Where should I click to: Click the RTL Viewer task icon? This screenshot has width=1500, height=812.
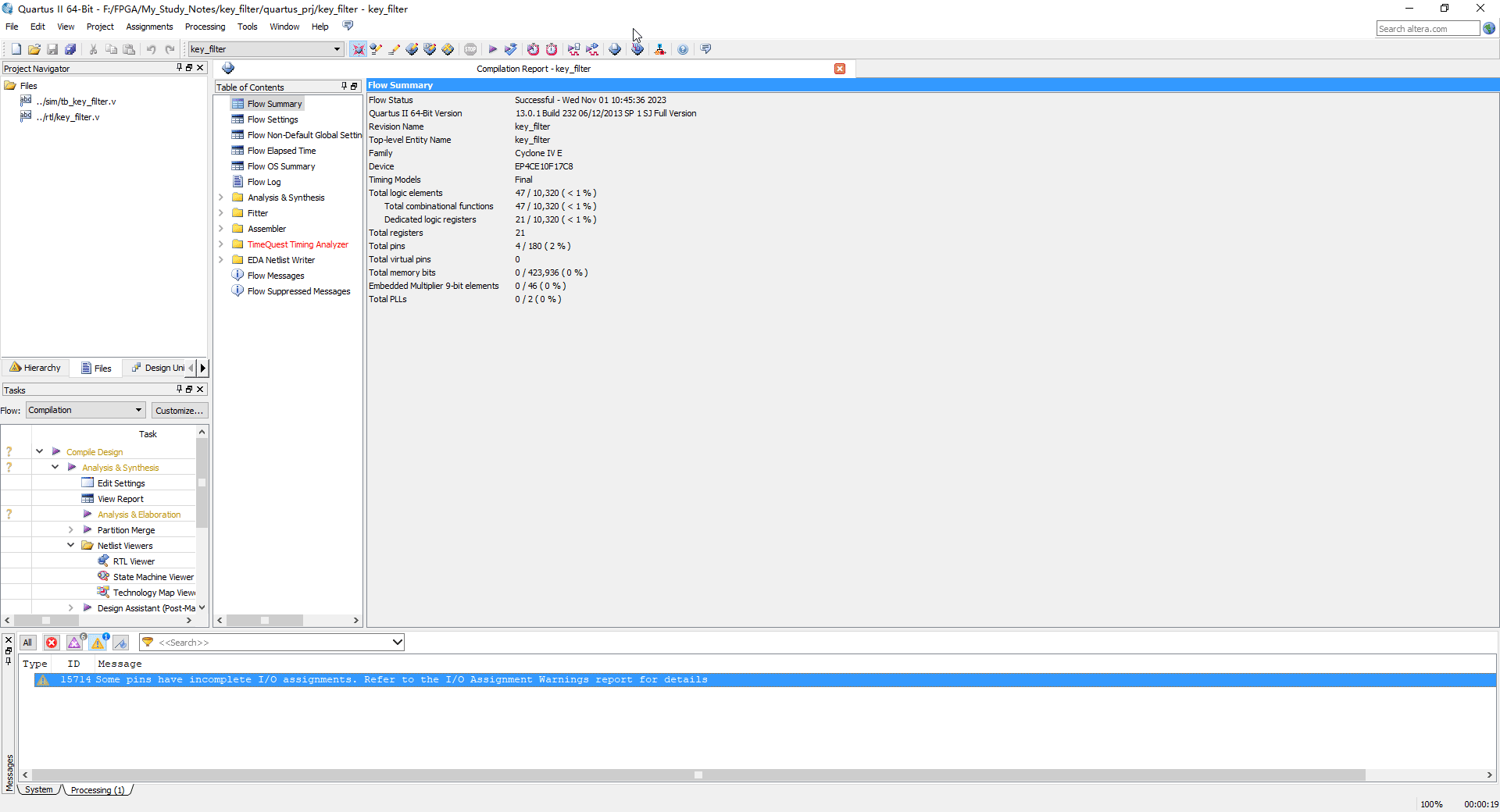(x=103, y=561)
